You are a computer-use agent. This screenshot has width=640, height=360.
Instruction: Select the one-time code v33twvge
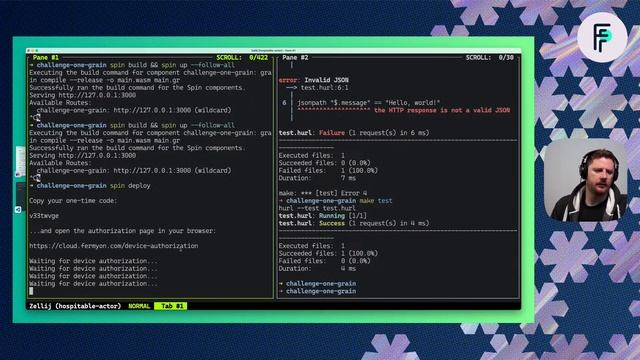(x=44, y=216)
